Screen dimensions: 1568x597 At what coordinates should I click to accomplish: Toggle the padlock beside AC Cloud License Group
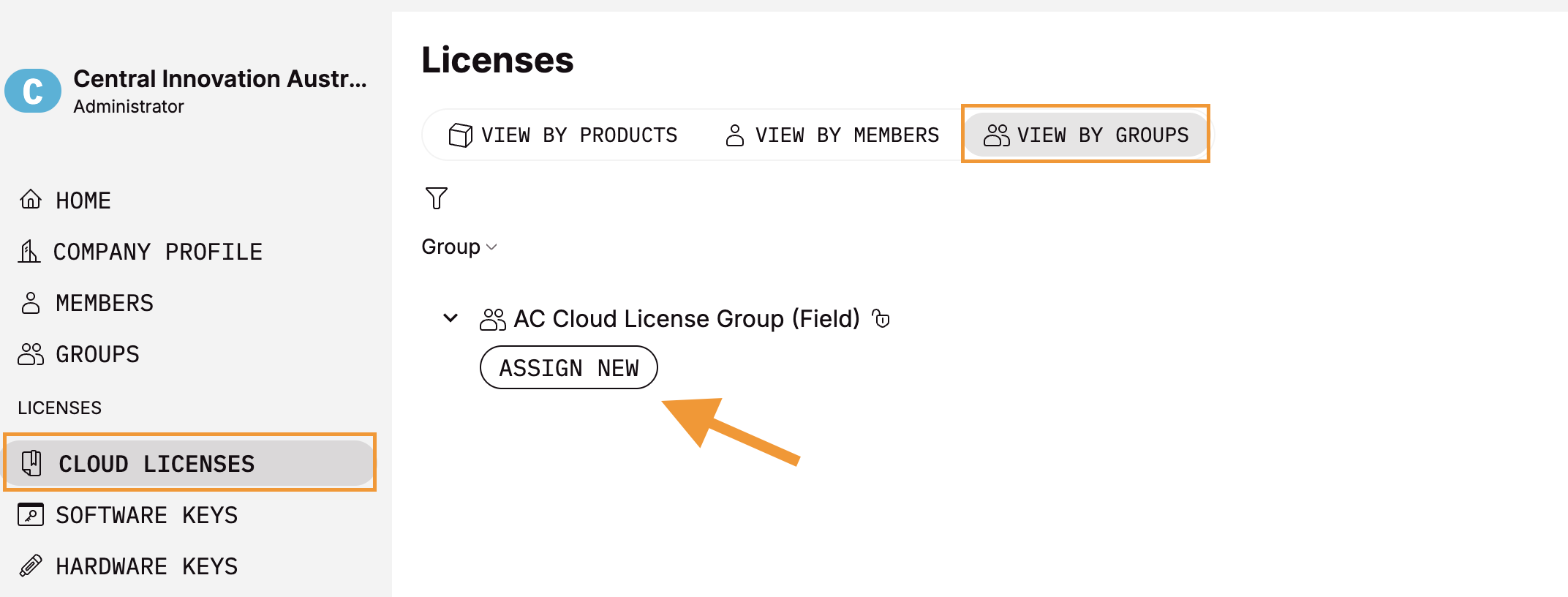[x=882, y=319]
